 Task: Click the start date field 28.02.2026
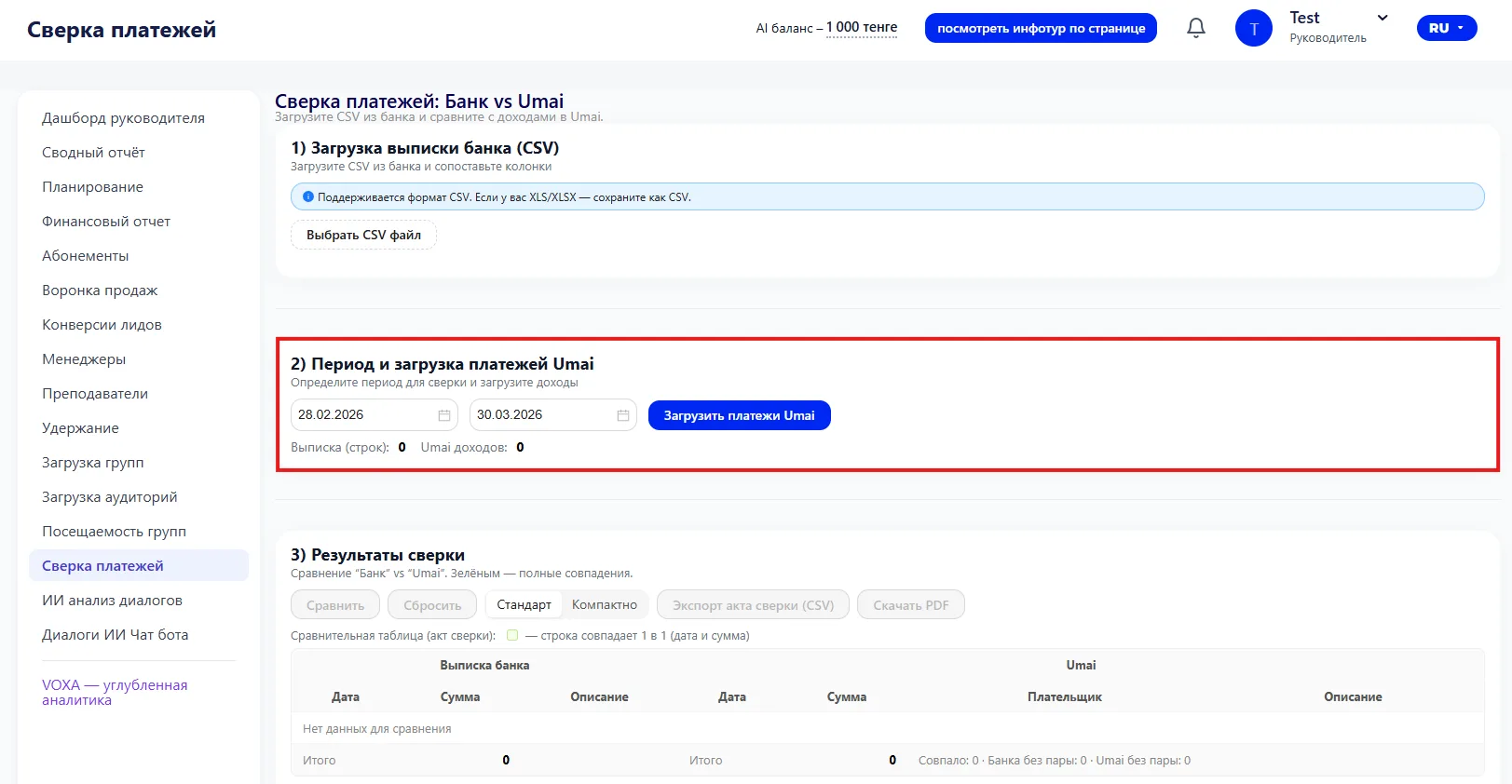tap(374, 415)
